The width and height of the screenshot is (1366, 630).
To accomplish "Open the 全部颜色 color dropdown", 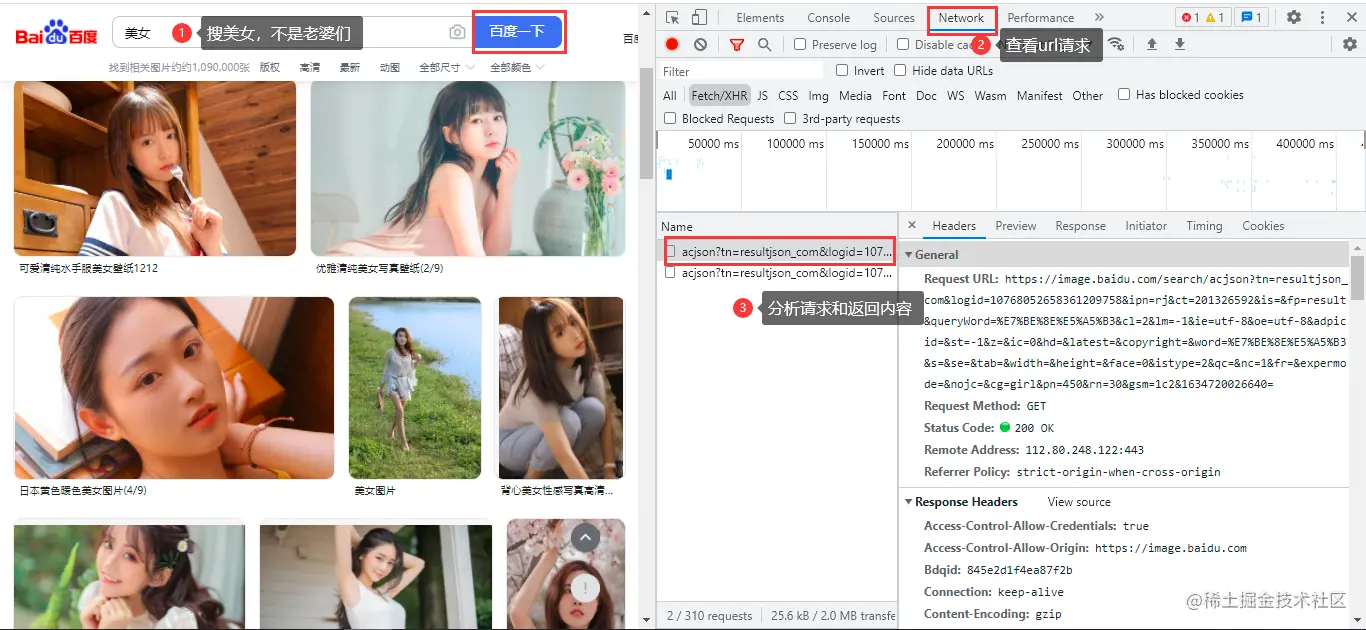I will pos(517,67).
